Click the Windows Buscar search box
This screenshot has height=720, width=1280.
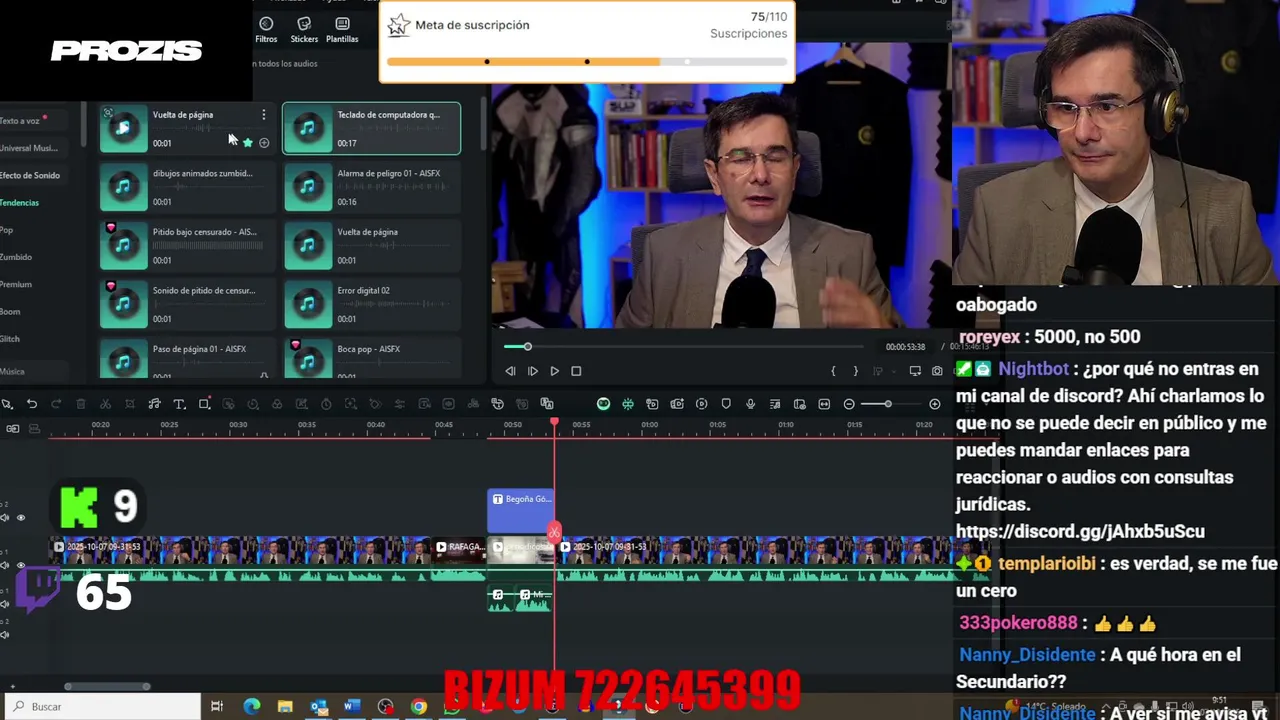[x=100, y=706]
